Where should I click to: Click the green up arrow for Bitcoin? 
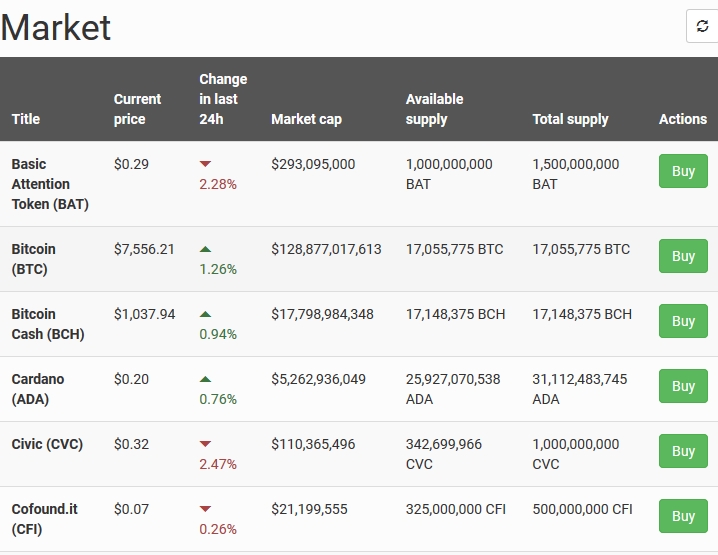coord(205,249)
